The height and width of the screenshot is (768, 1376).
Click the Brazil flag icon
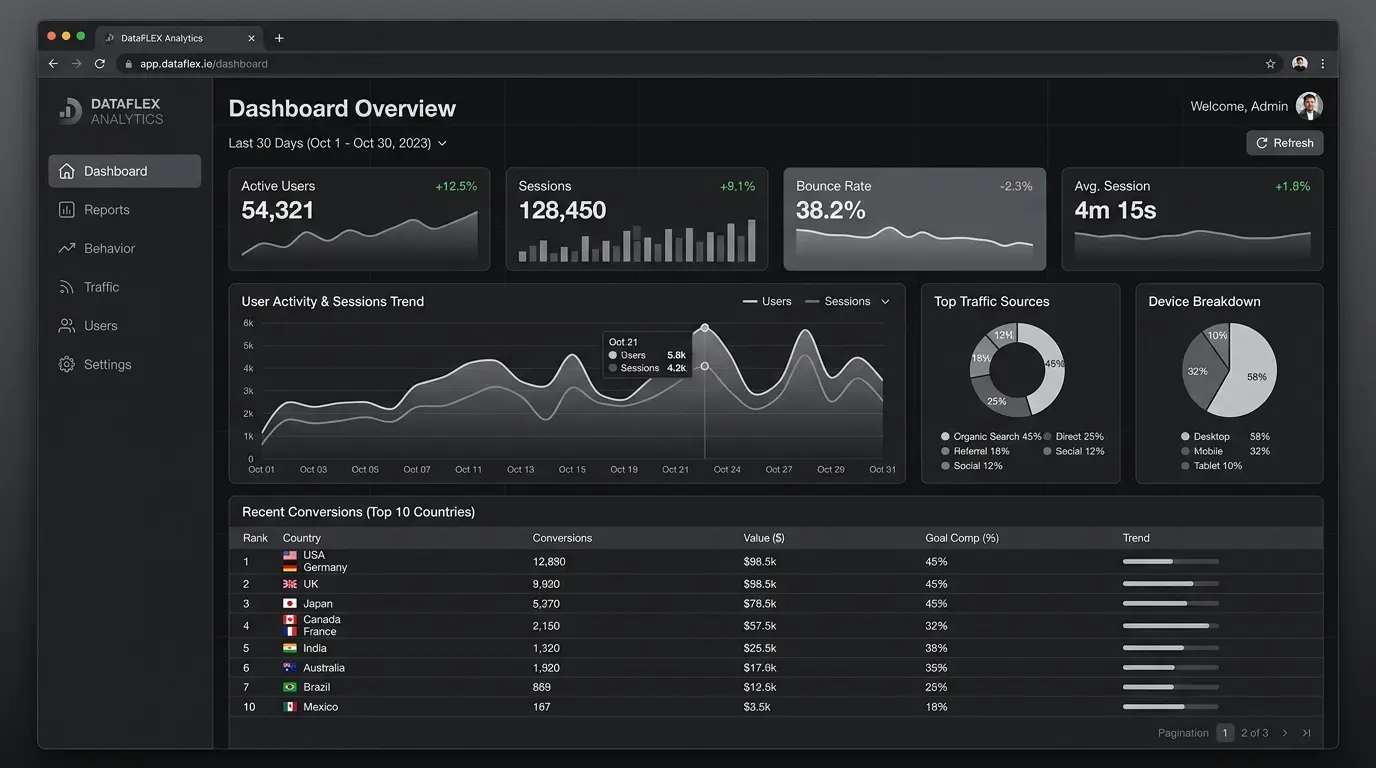click(x=290, y=687)
